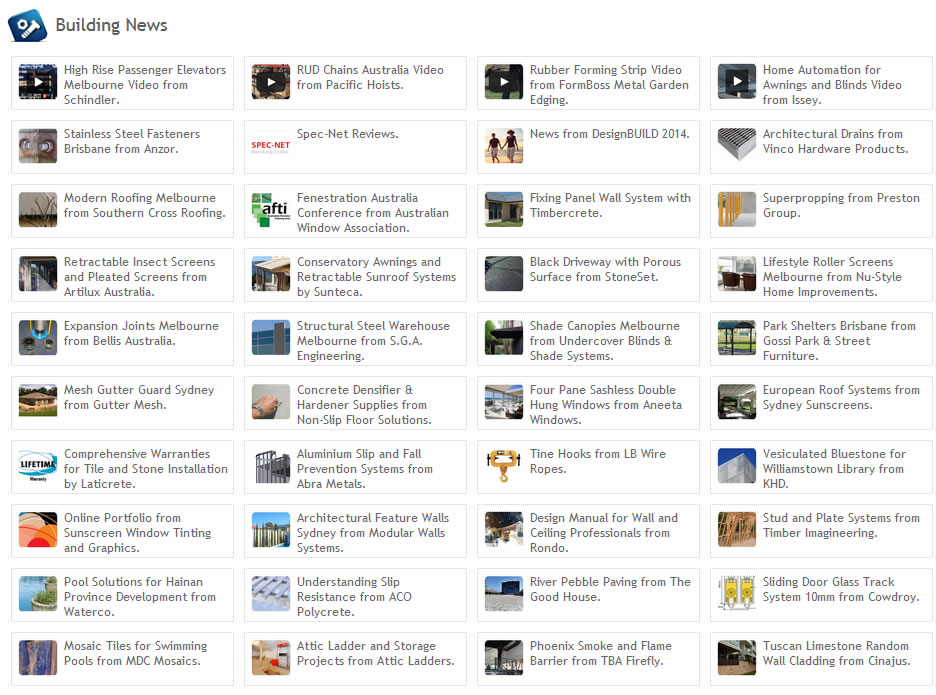Open the Retractable Insect Screens thumbnail
Image resolution: width=936 pixels, height=695 pixels.
coord(38,273)
